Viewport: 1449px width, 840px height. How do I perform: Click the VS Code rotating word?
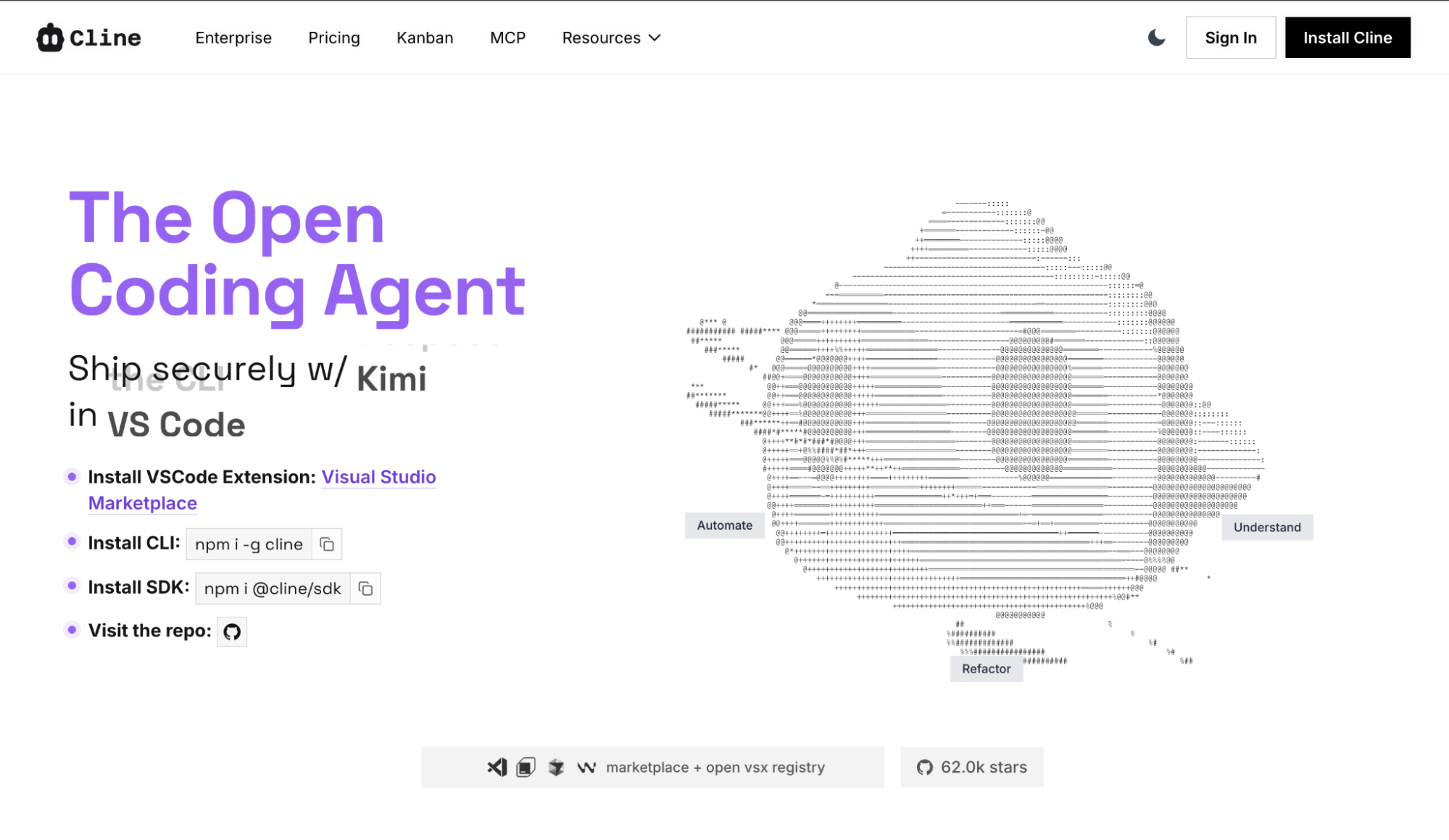coord(176,425)
